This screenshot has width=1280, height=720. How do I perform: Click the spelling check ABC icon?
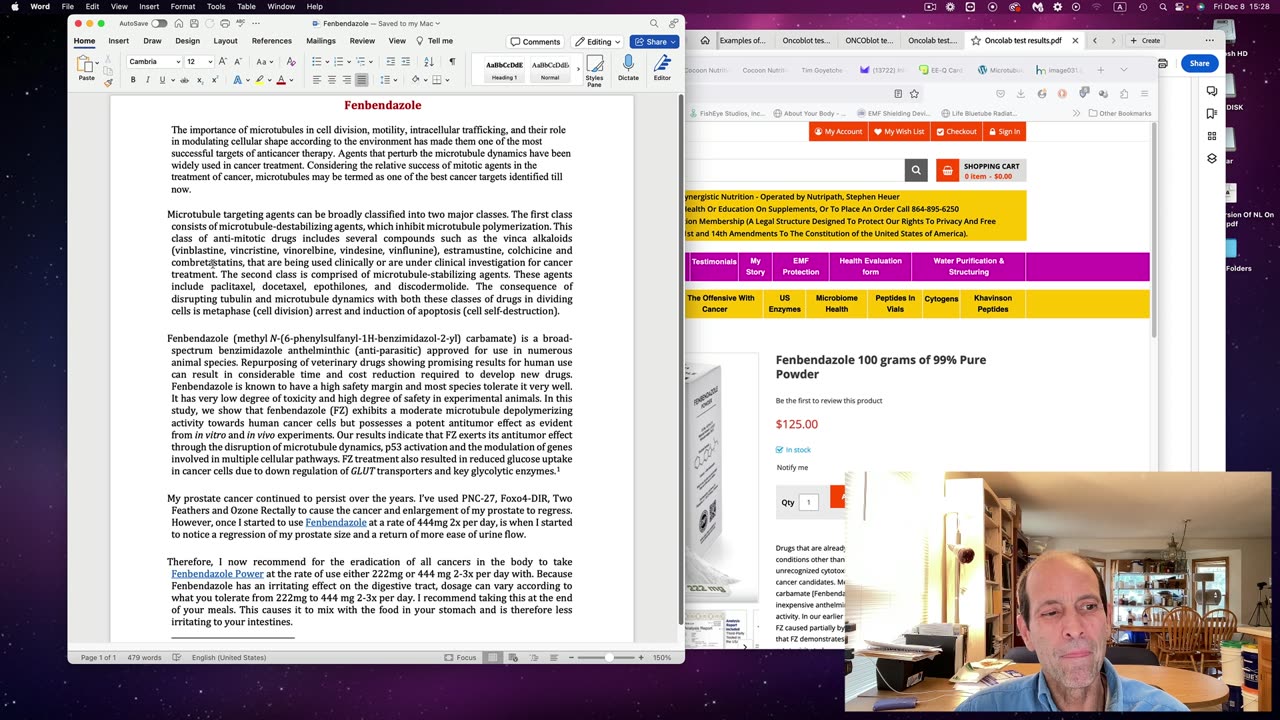[x=241, y=23]
